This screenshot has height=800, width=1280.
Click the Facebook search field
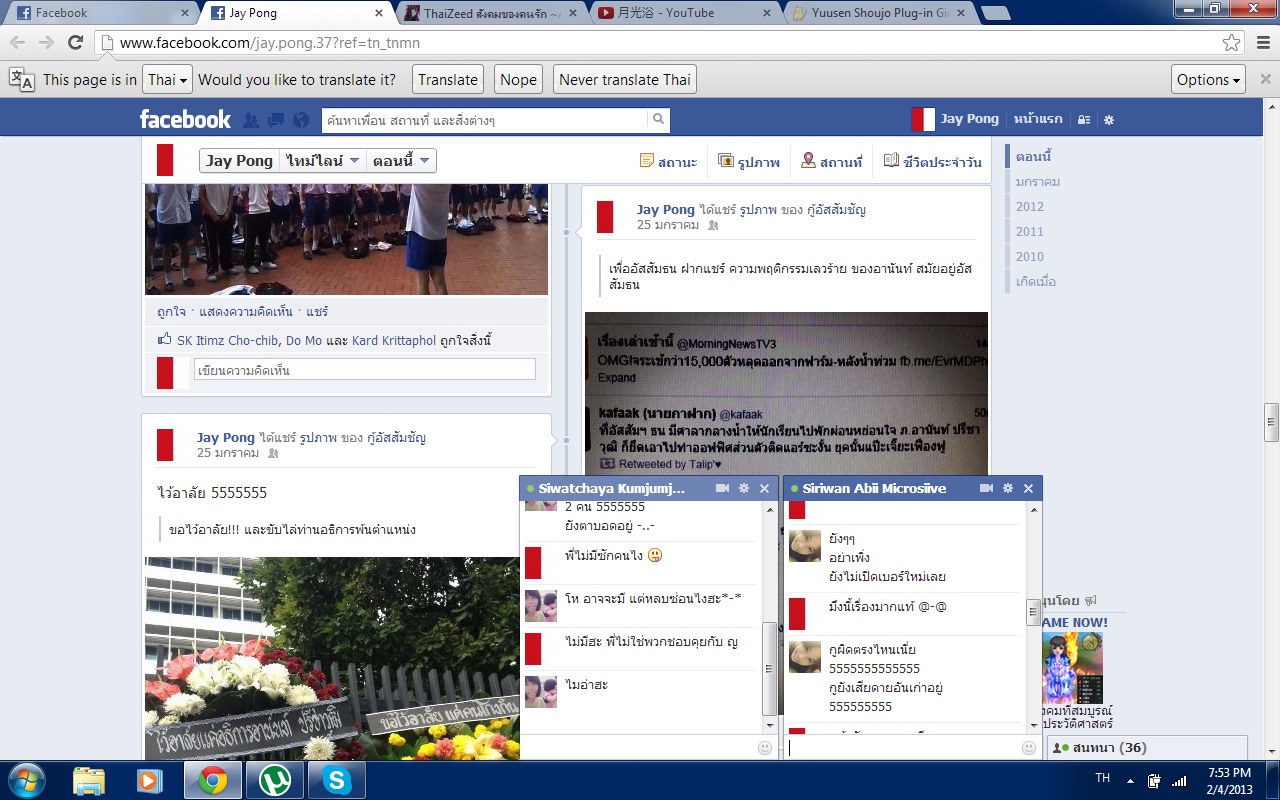(x=485, y=120)
